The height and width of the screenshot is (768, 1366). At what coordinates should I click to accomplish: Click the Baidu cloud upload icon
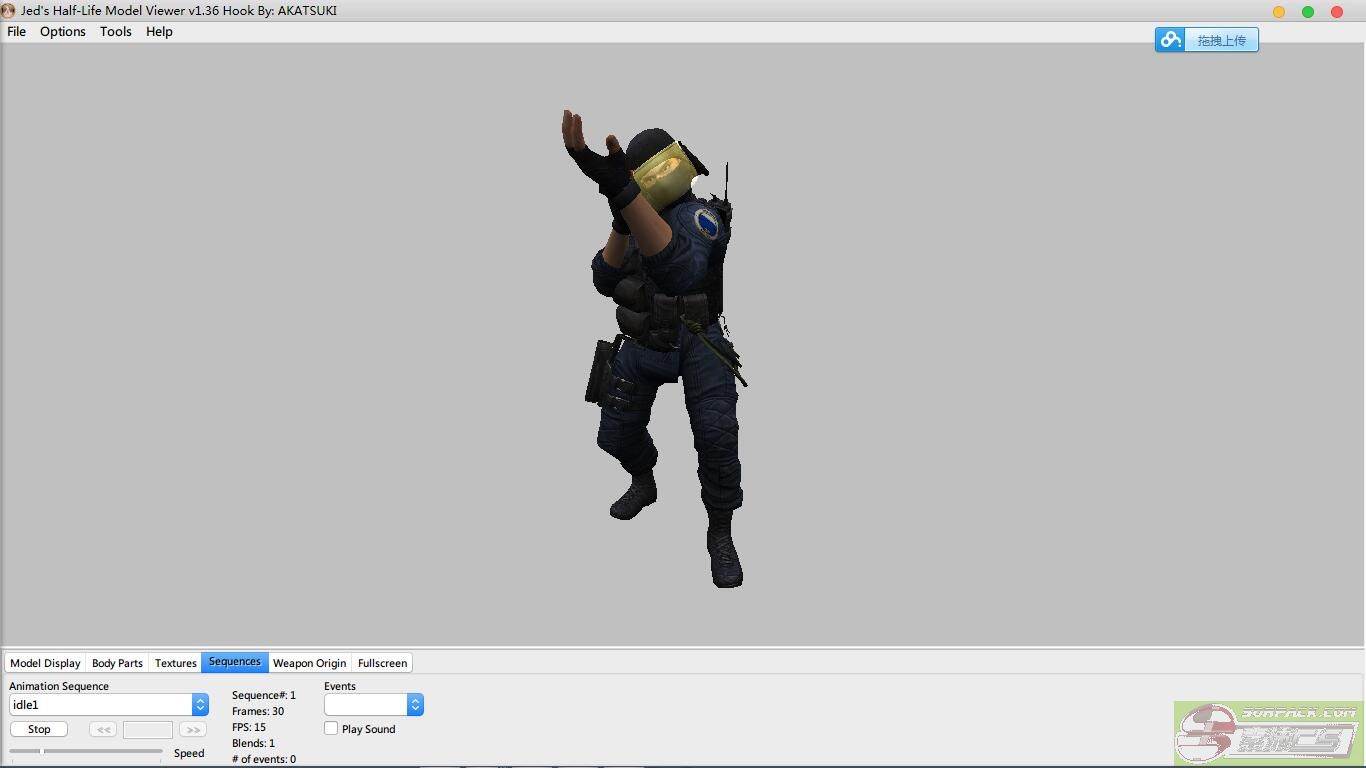pyautogui.click(x=1170, y=40)
